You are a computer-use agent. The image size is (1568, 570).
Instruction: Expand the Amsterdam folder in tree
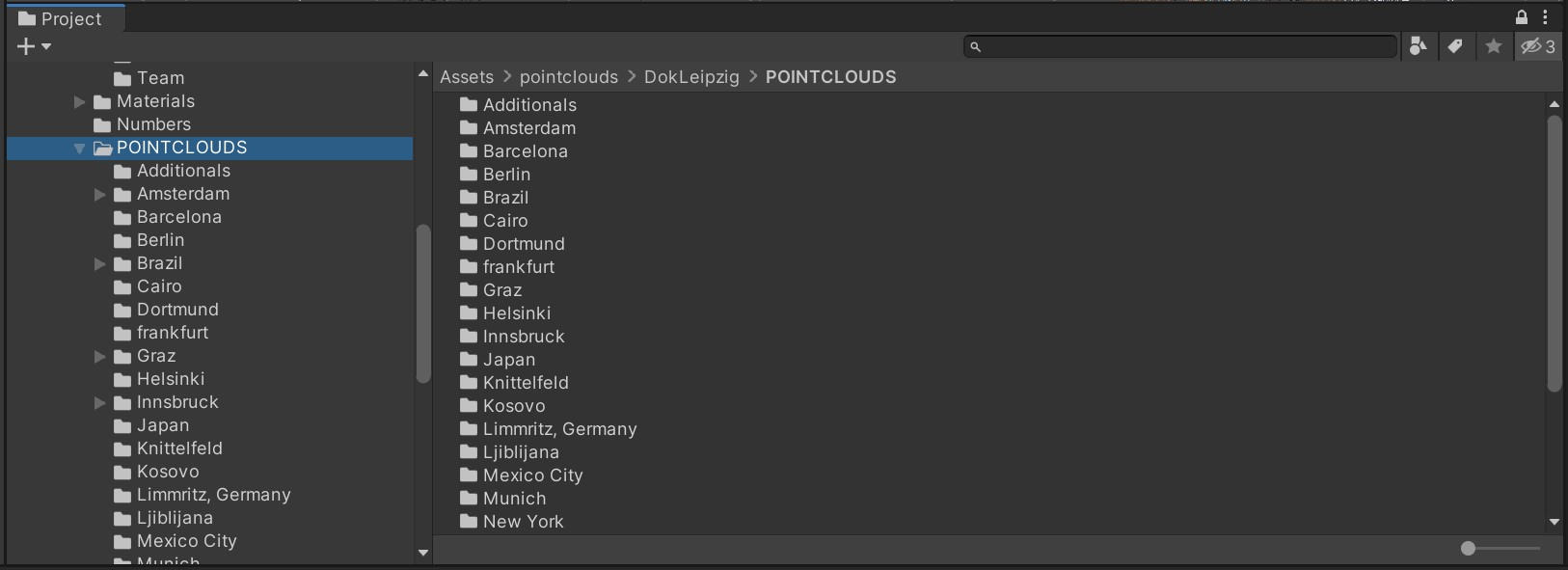(x=100, y=195)
